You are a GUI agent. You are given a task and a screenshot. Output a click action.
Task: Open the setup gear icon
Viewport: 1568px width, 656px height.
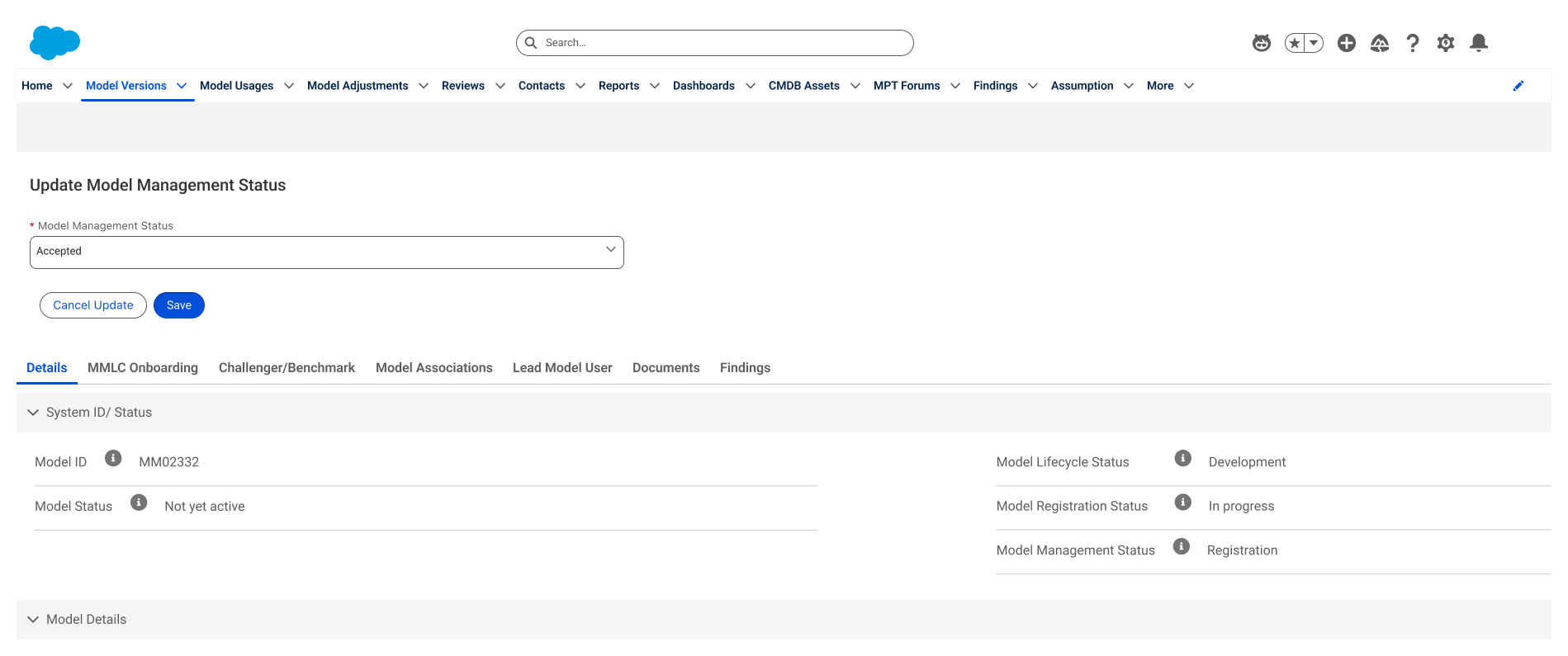pos(1446,43)
